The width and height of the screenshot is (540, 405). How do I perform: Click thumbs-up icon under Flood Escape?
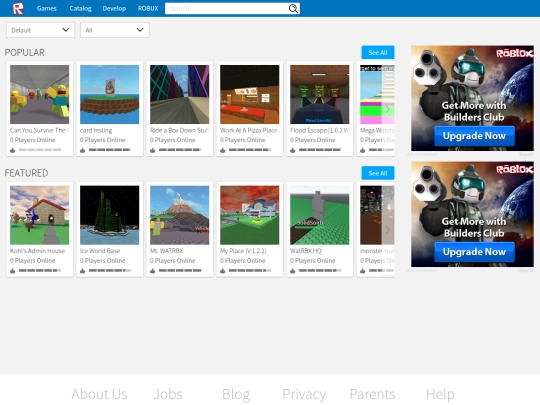pos(293,150)
